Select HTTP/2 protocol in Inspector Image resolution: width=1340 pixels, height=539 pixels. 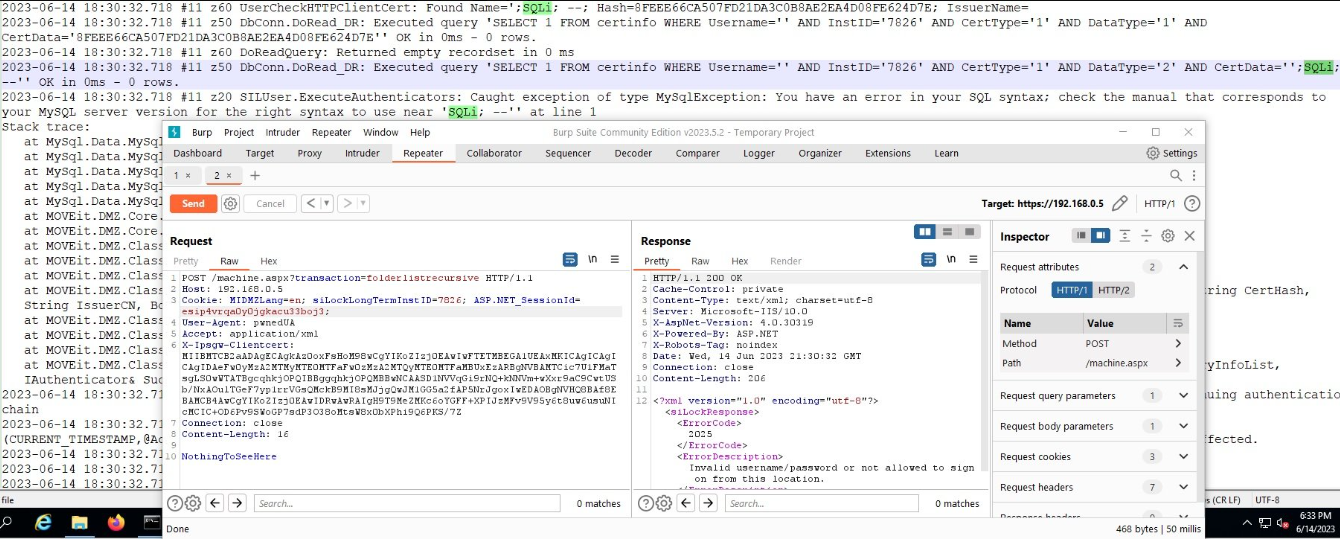click(1113, 290)
